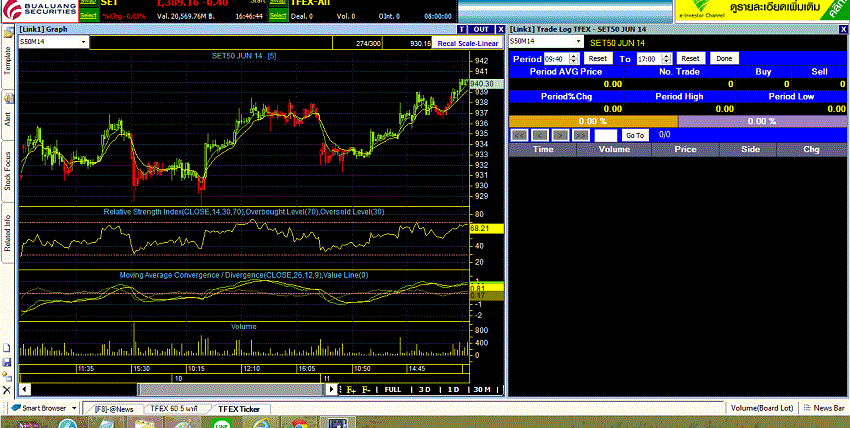The image size is (850, 428).
Task: Click the previous page < button
Action: click(540, 135)
